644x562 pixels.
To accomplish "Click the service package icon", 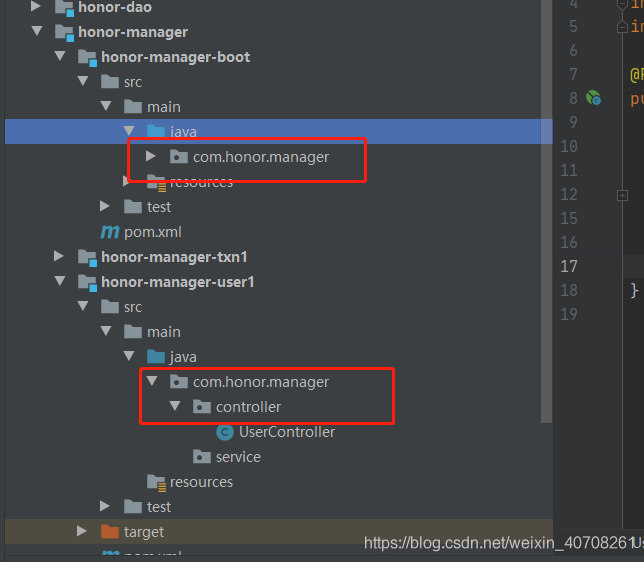I will click(x=202, y=457).
